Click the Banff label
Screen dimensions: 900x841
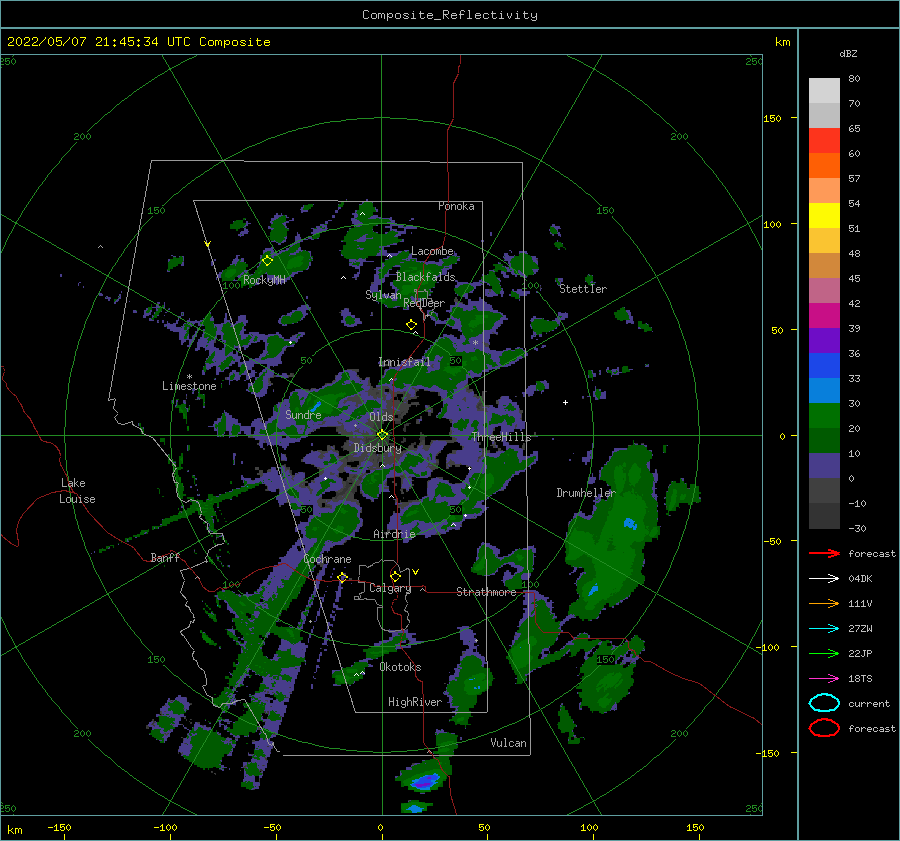coord(165,558)
